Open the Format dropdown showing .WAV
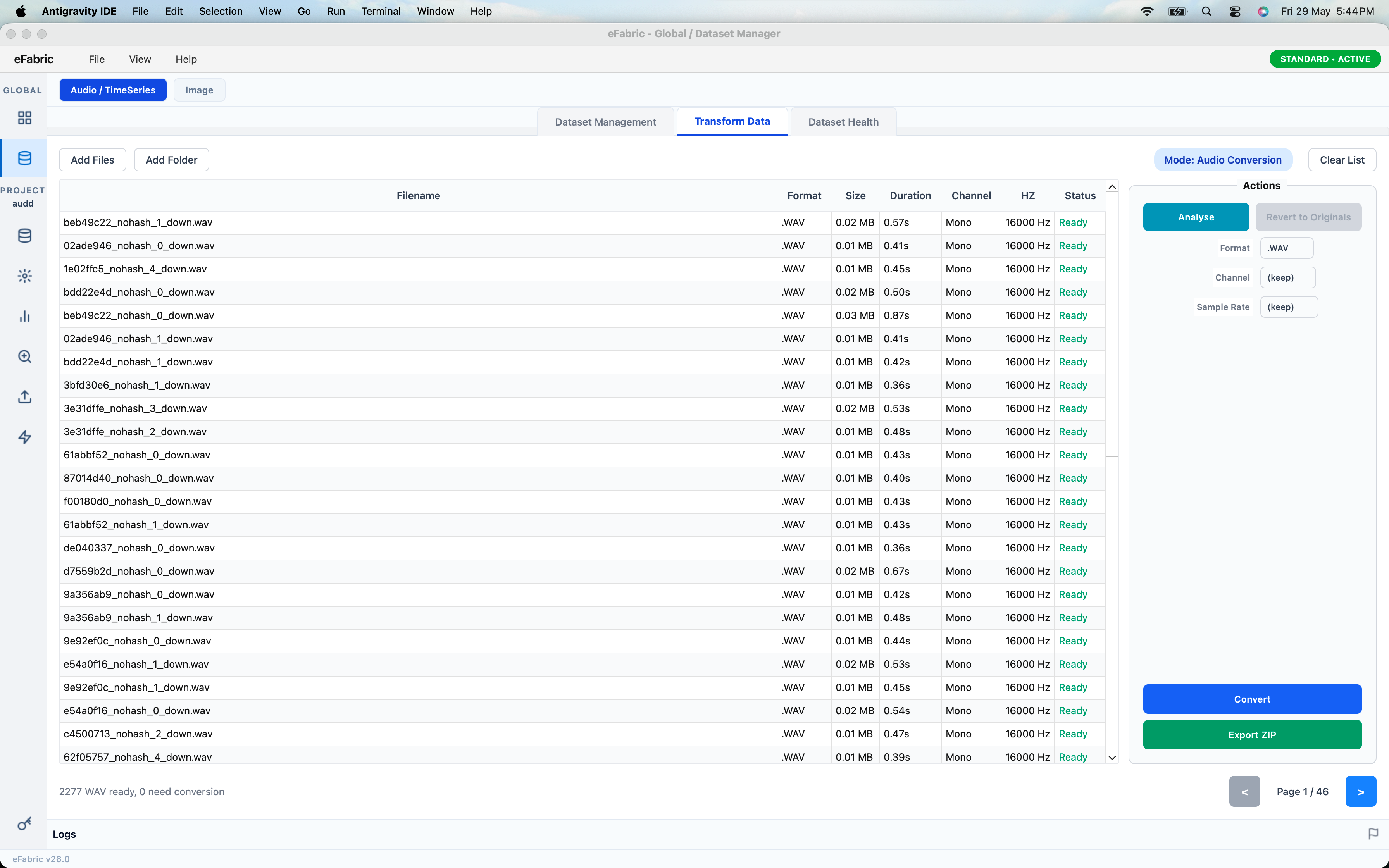This screenshot has height=868, width=1389. pos(1286,248)
